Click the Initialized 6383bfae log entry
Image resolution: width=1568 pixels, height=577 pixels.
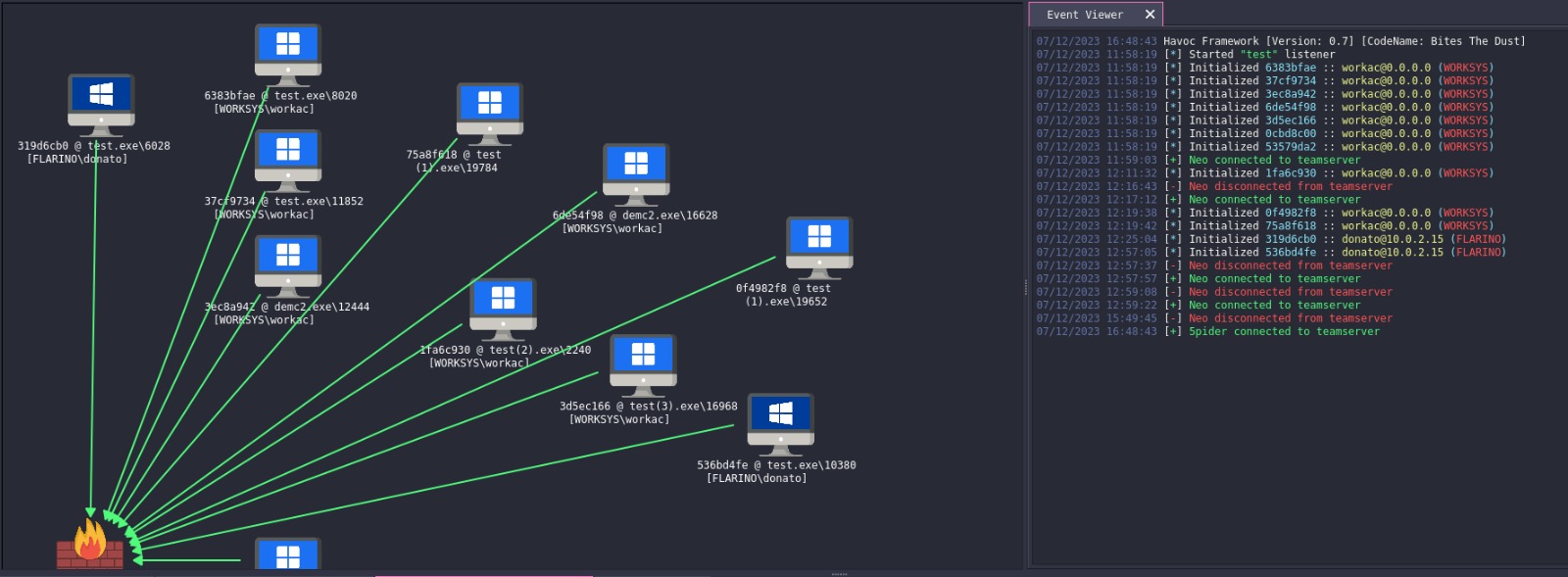tap(1265, 68)
